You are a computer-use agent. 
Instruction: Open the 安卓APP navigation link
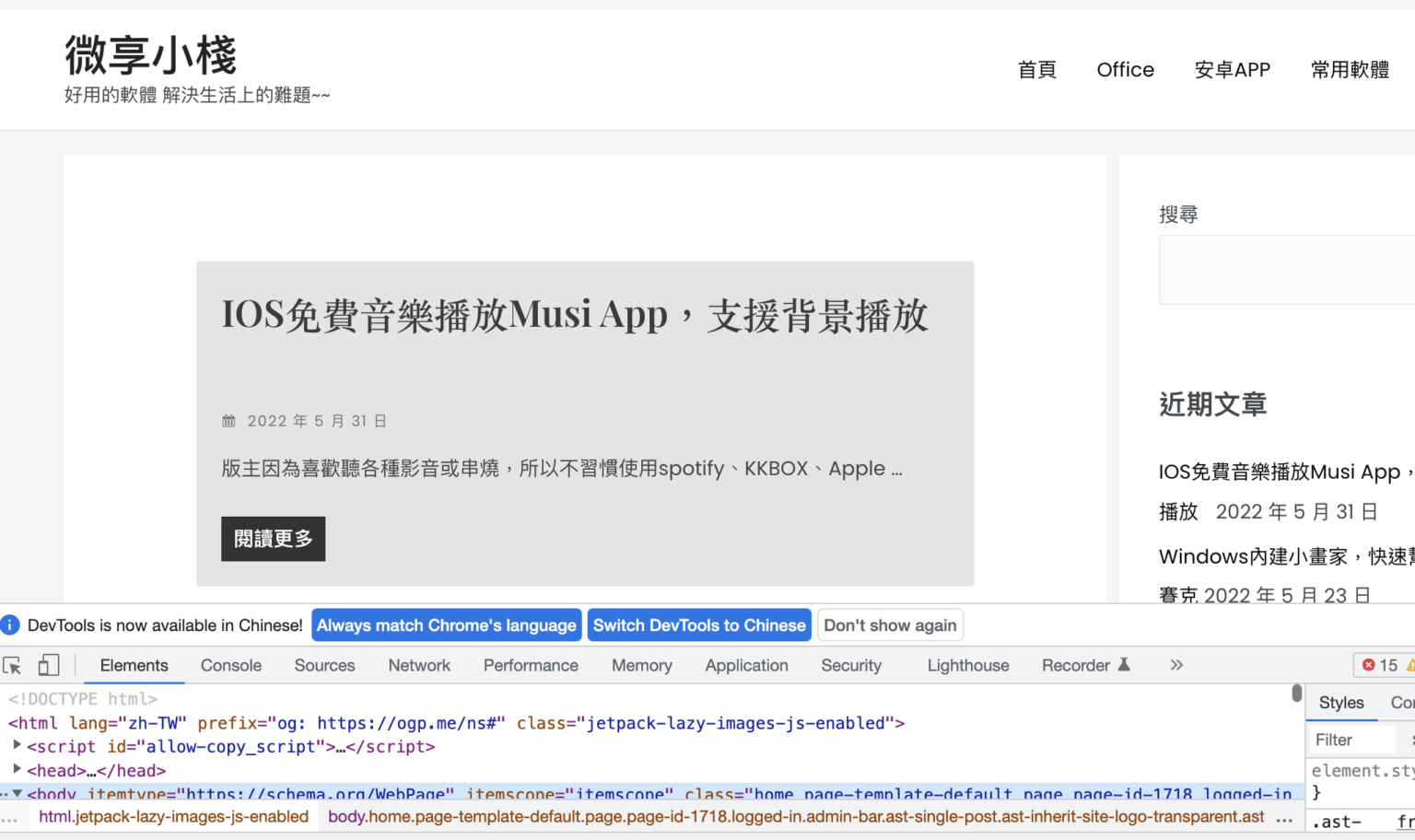point(1232,70)
